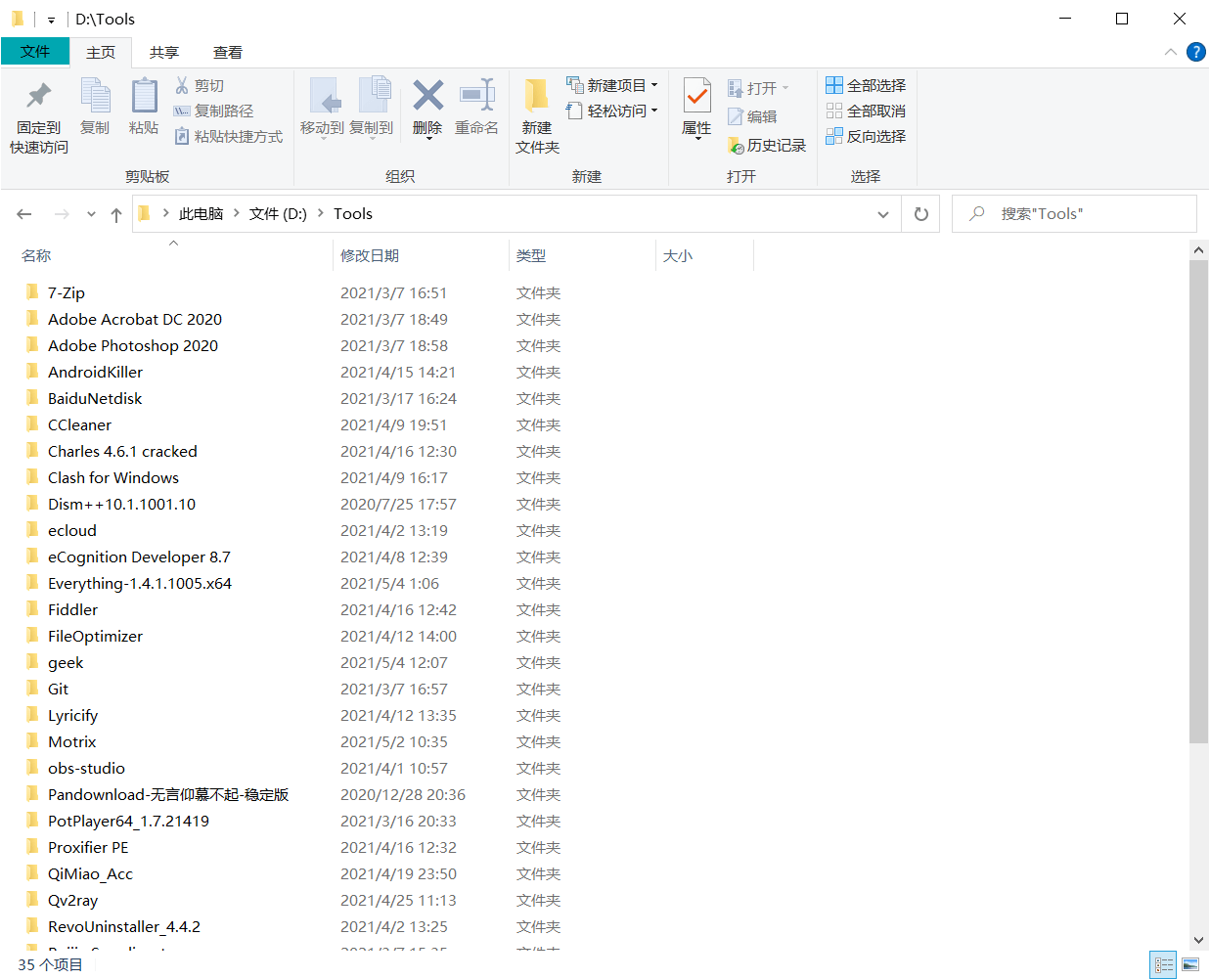This screenshot has height=980, width=1210.
Task: Select the Motrix folder
Action: pos(71,741)
